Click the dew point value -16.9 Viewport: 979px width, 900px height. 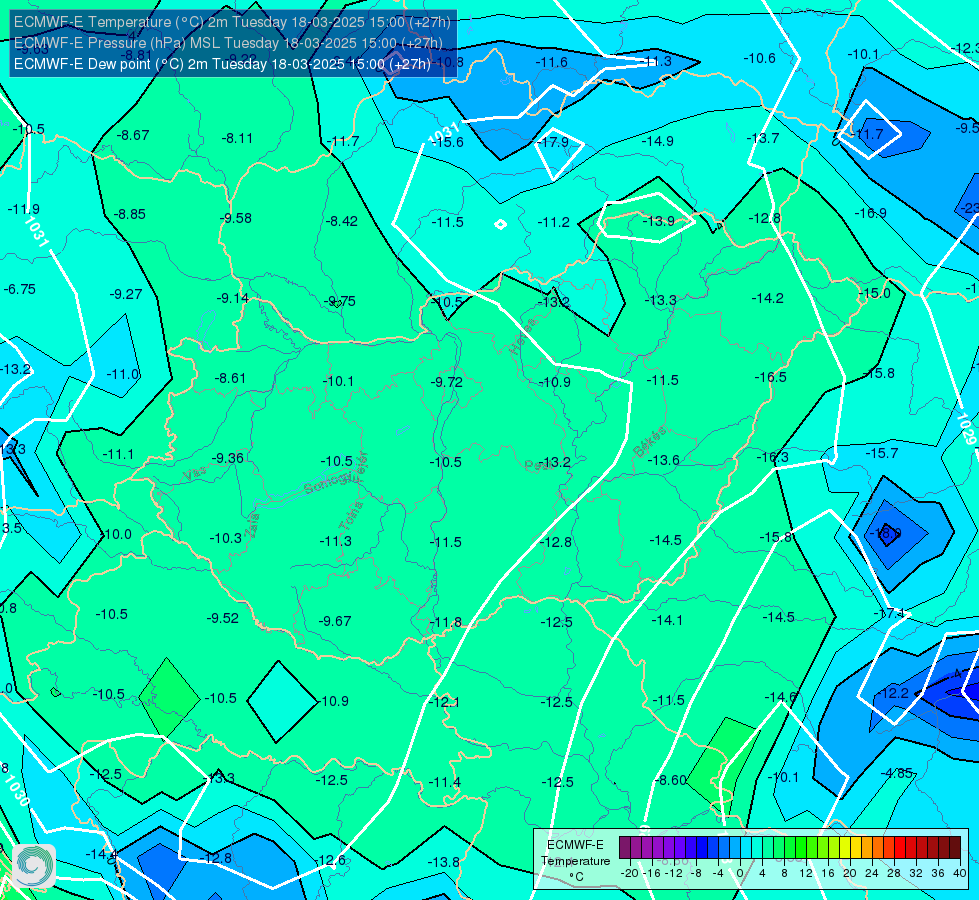(870, 213)
